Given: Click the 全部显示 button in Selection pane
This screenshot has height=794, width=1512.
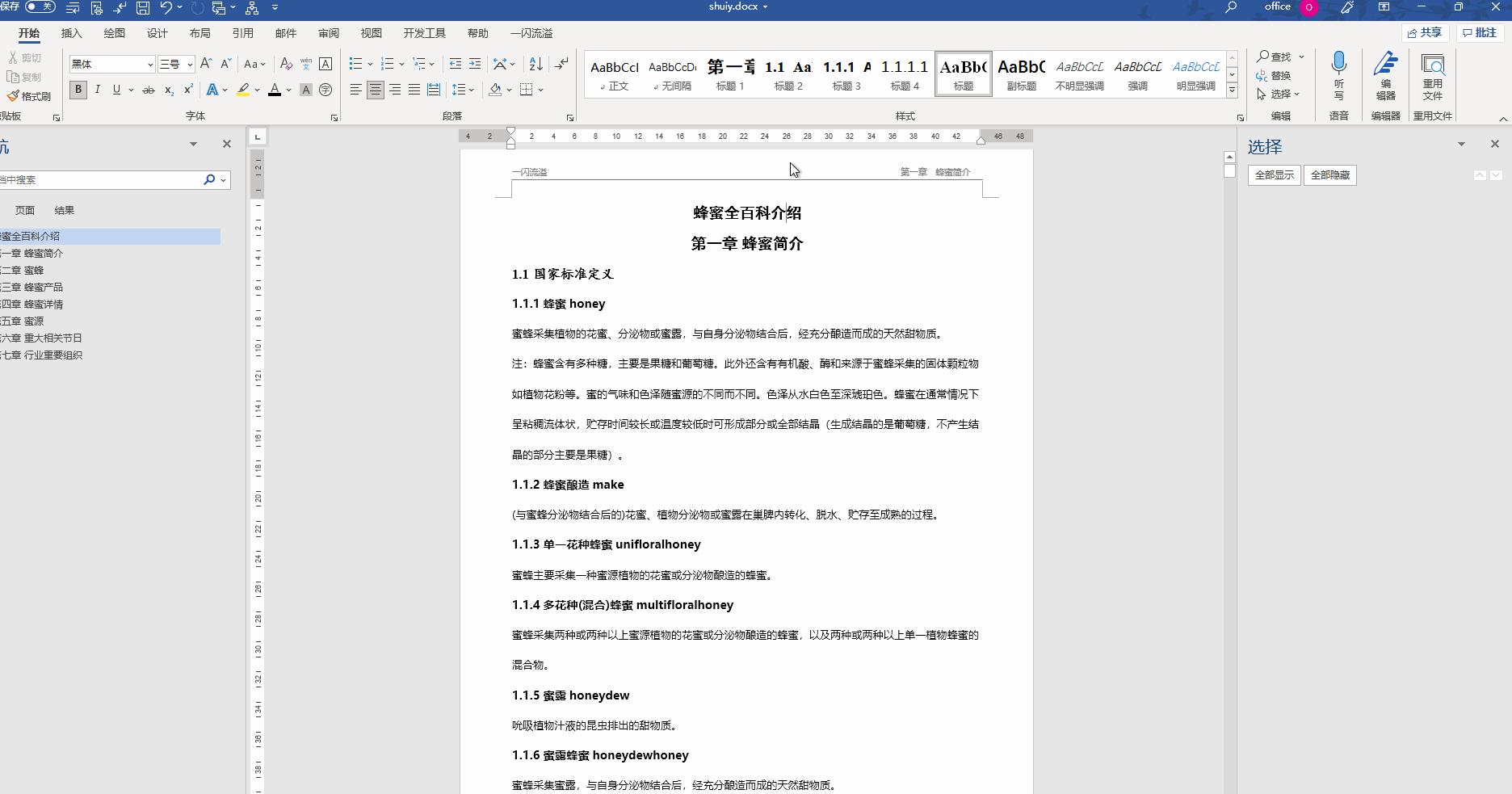Looking at the screenshot, I should (x=1274, y=175).
